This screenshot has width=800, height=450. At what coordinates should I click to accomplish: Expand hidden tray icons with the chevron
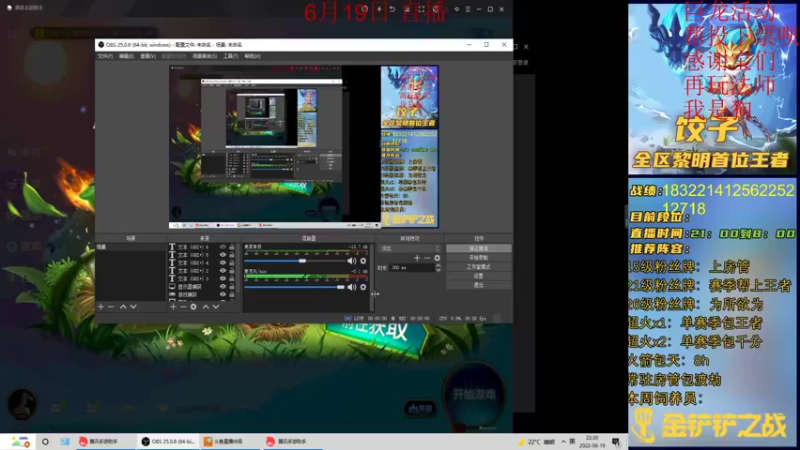[x=563, y=441]
